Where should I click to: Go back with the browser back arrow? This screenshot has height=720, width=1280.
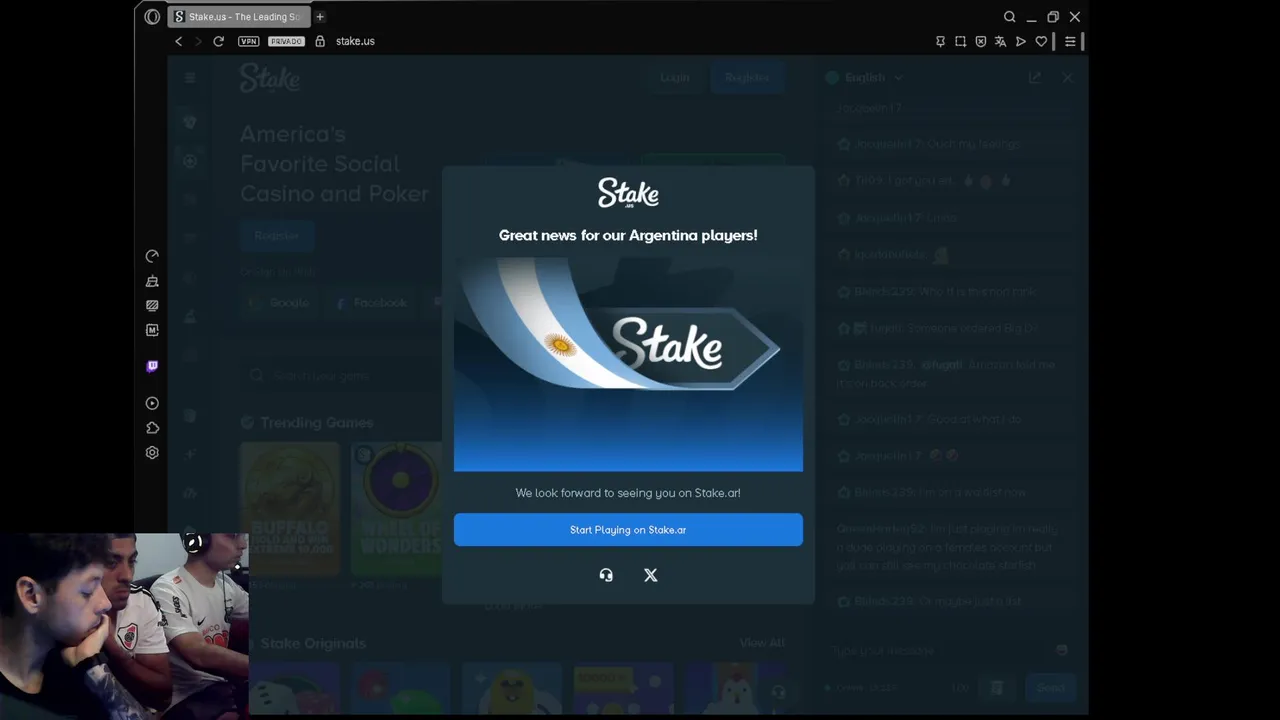pos(179,41)
